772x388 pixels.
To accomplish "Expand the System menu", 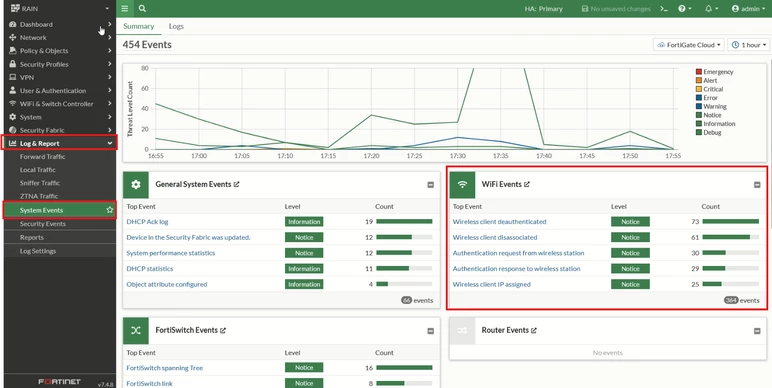I will pyautogui.click(x=60, y=117).
